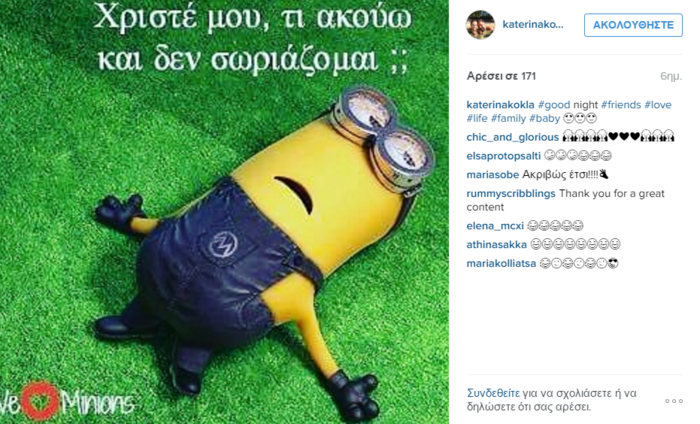Image resolution: width=700 pixels, height=424 pixels.
Task: Click the katerinakokla profile avatar picture
Action: click(480, 25)
